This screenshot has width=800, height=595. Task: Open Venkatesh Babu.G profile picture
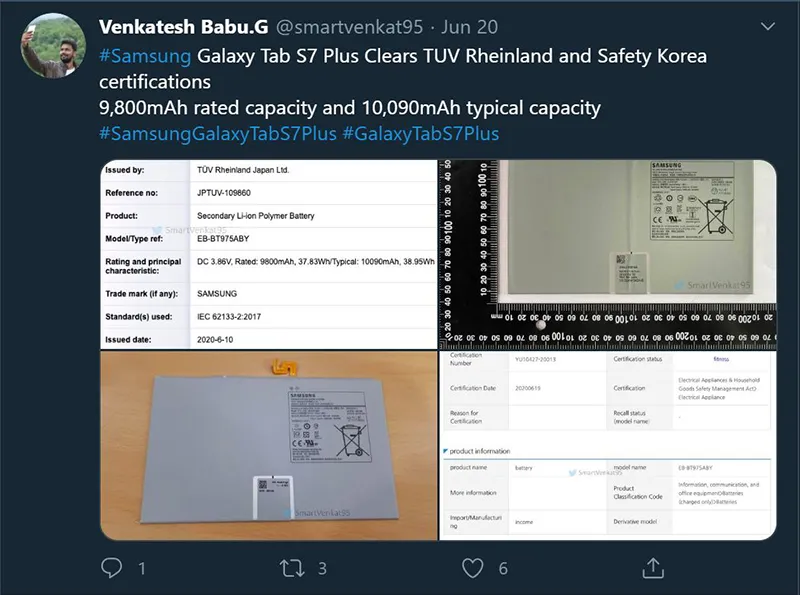pyautogui.click(x=53, y=46)
